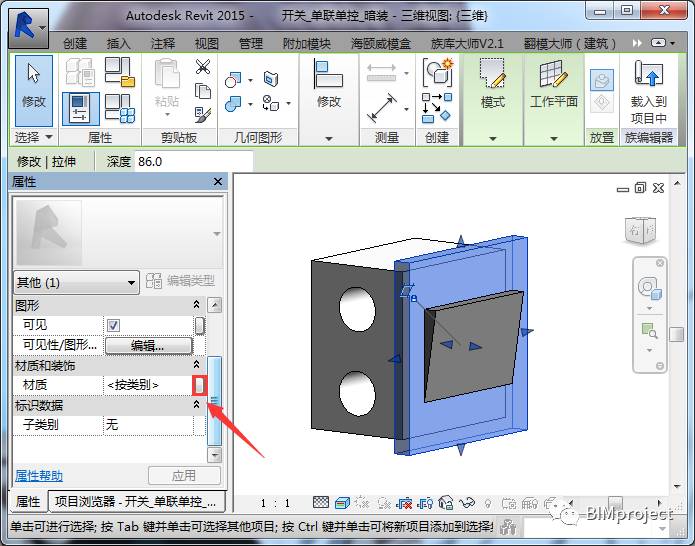Click the scissors cut geometry icon
695x546 pixels.
(203, 67)
